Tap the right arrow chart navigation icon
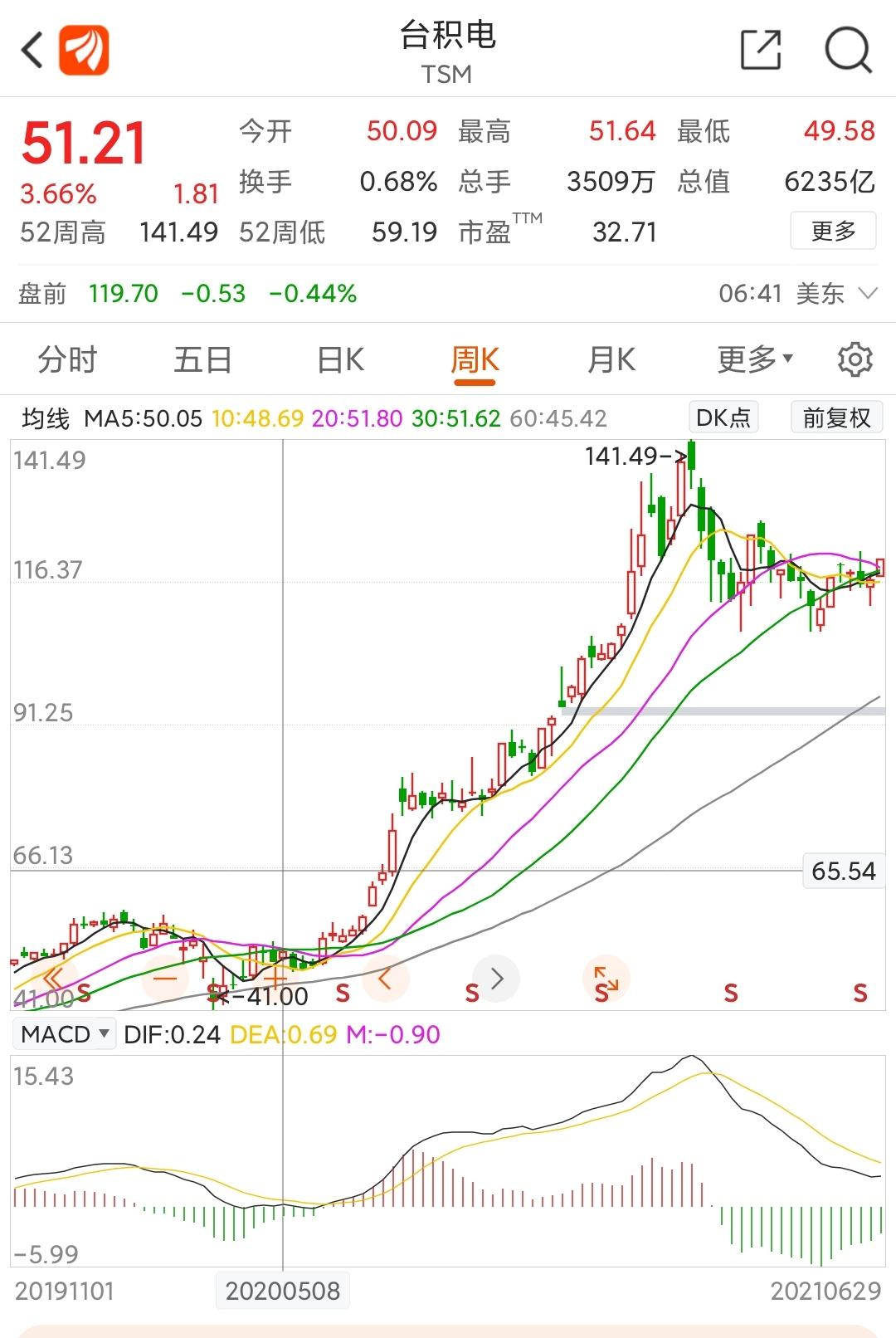 click(496, 979)
